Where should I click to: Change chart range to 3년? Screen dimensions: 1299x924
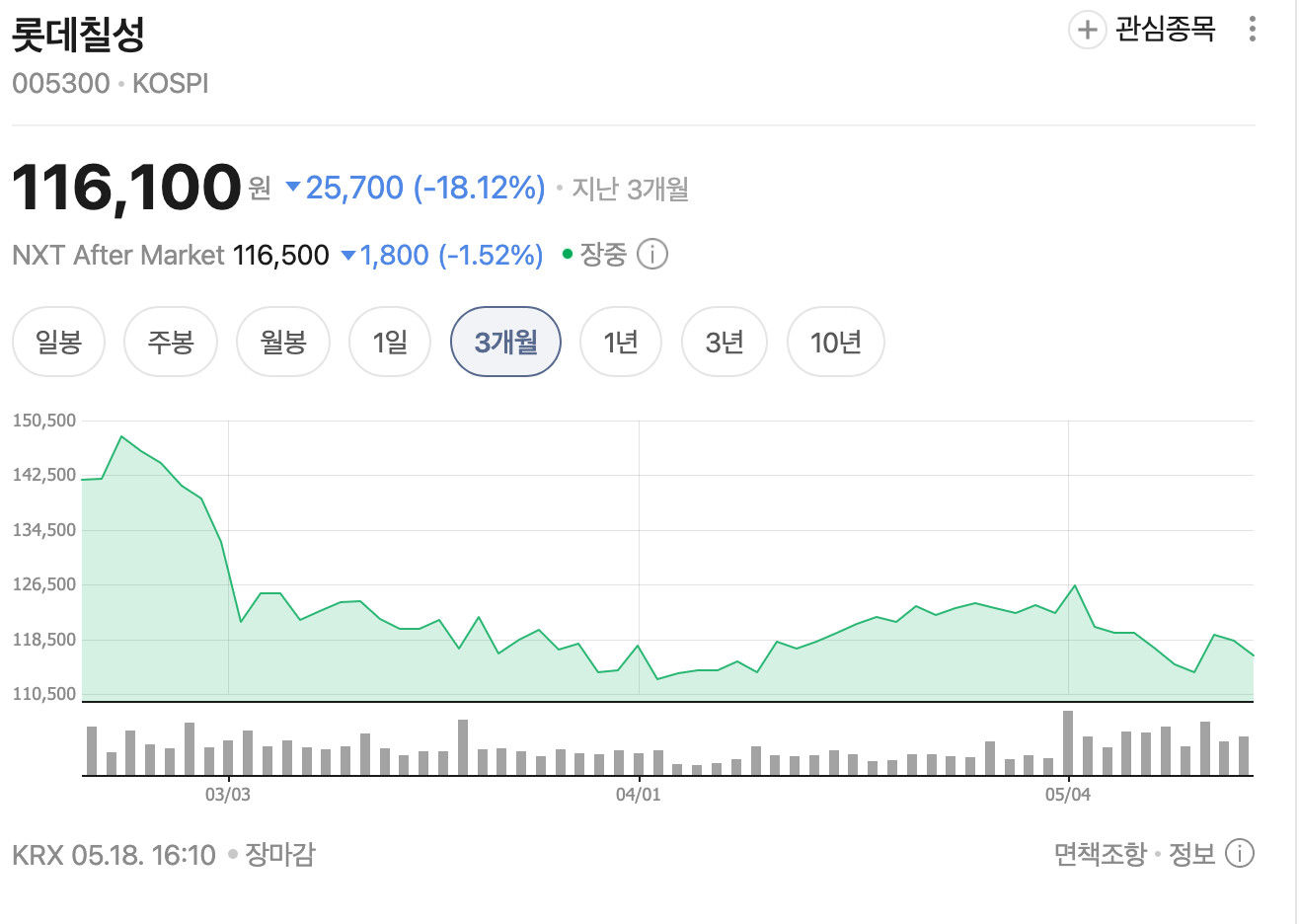pos(725,342)
